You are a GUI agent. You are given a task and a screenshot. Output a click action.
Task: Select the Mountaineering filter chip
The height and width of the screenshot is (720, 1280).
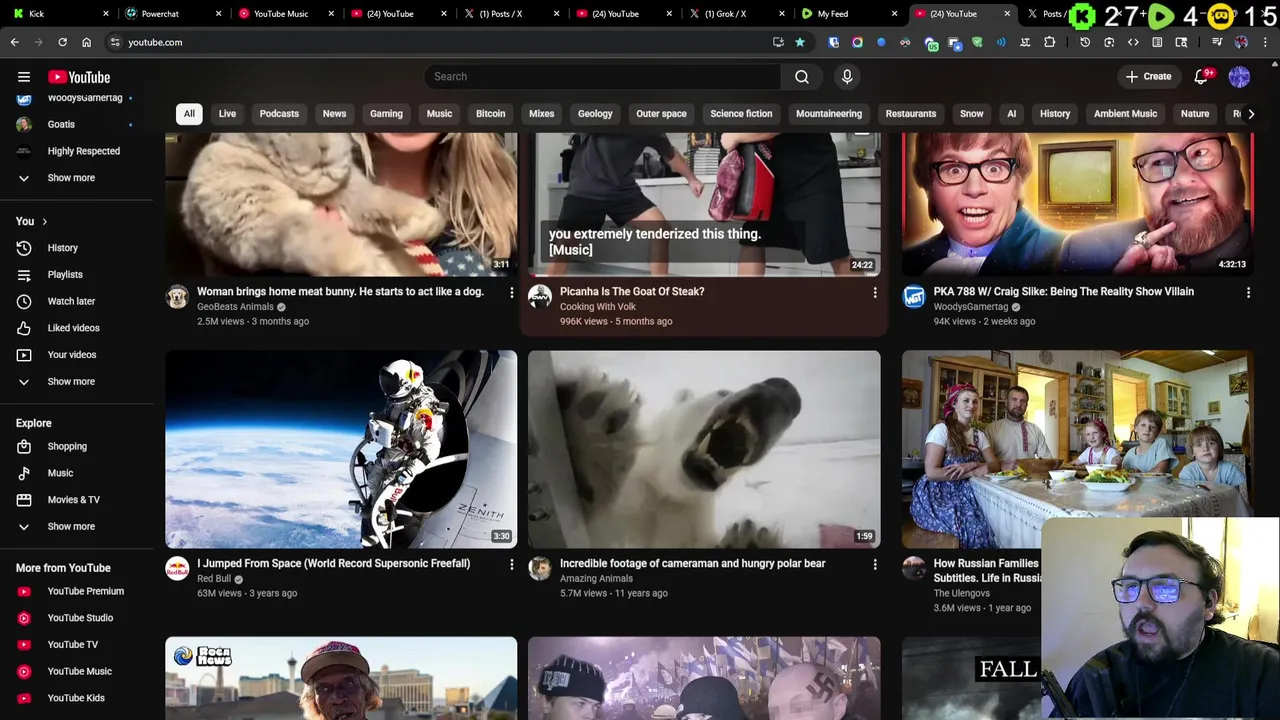pos(829,114)
